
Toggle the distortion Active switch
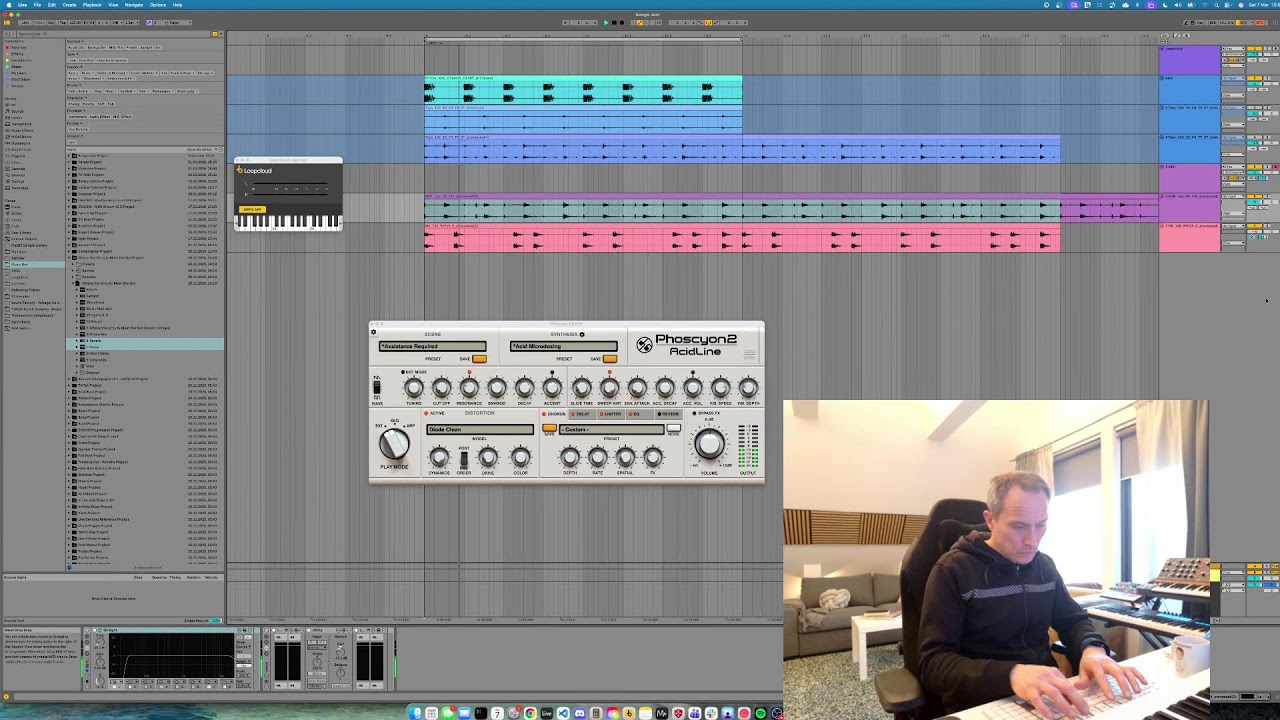(427, 414)
